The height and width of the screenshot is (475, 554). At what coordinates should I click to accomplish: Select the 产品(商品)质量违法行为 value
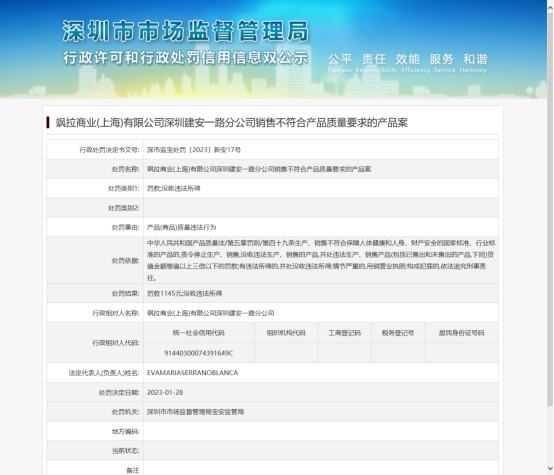[x=181, y=227]
